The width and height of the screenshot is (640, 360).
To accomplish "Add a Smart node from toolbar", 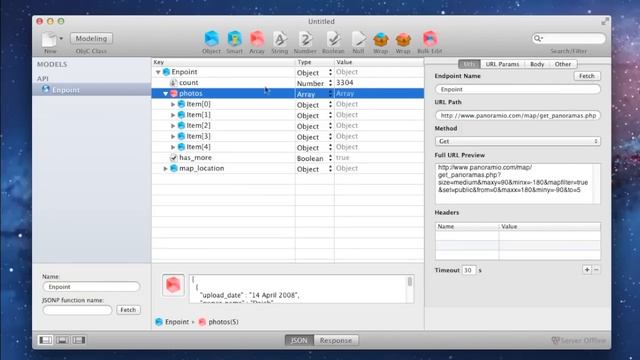I will click(235, 39).
